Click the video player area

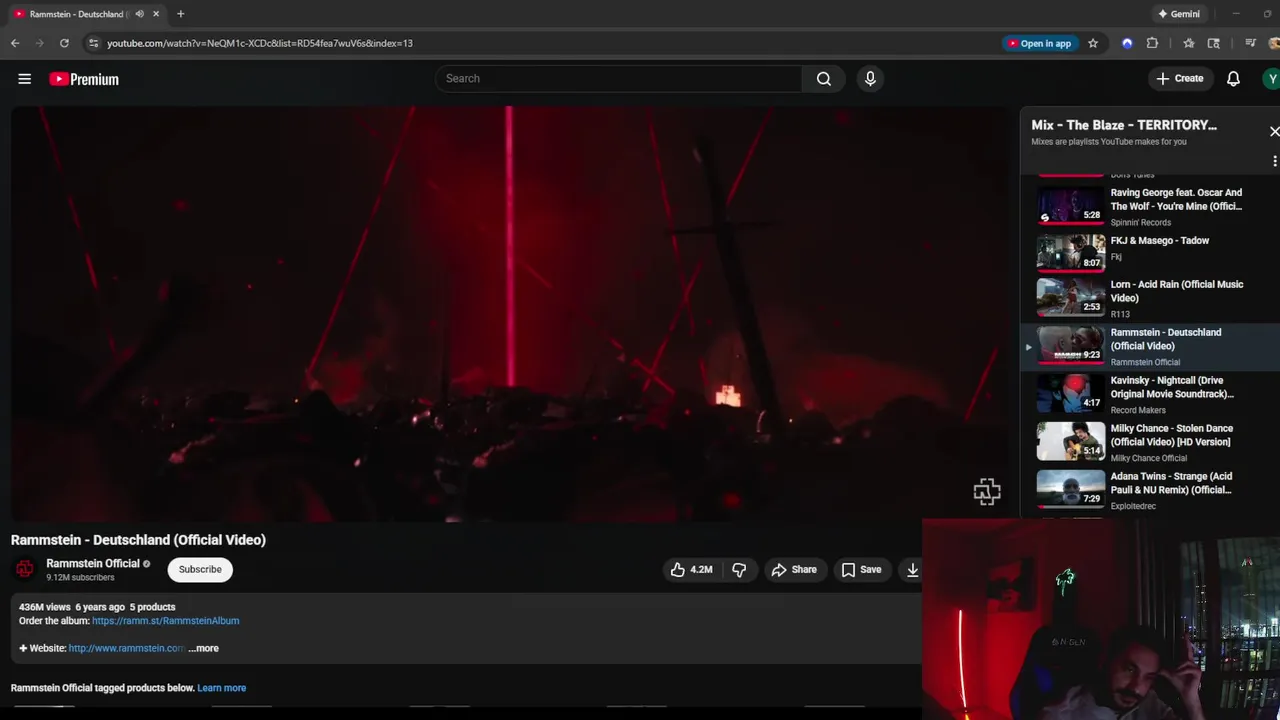click(509, 313)
